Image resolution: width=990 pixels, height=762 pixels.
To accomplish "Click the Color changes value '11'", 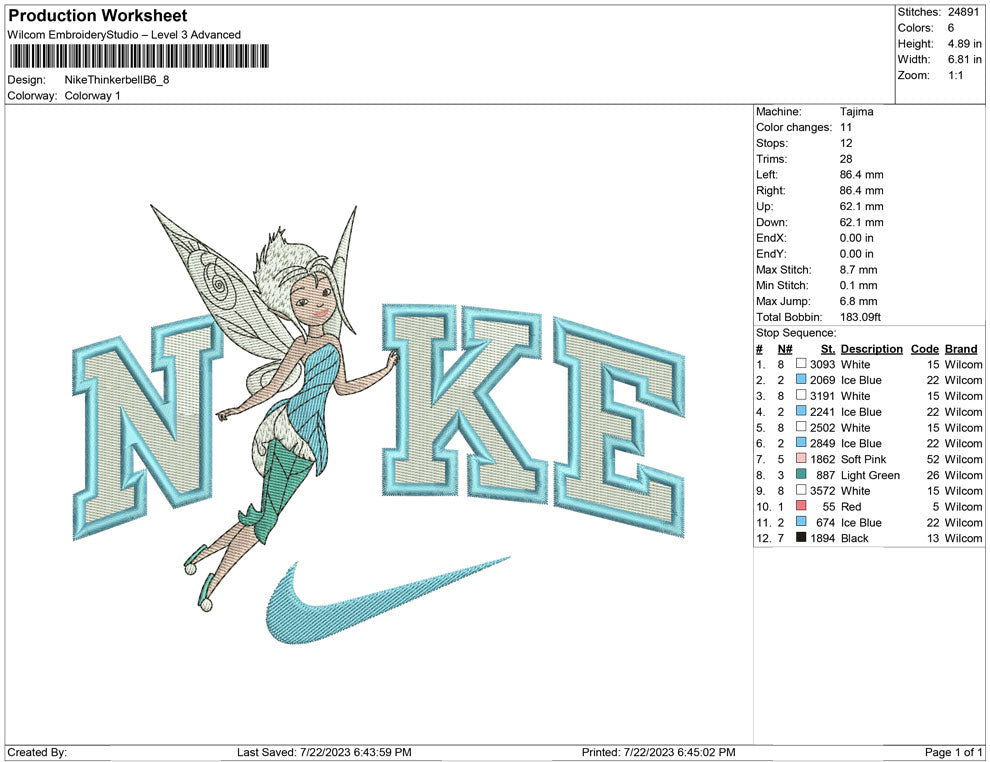I will [x=845, y=128].
